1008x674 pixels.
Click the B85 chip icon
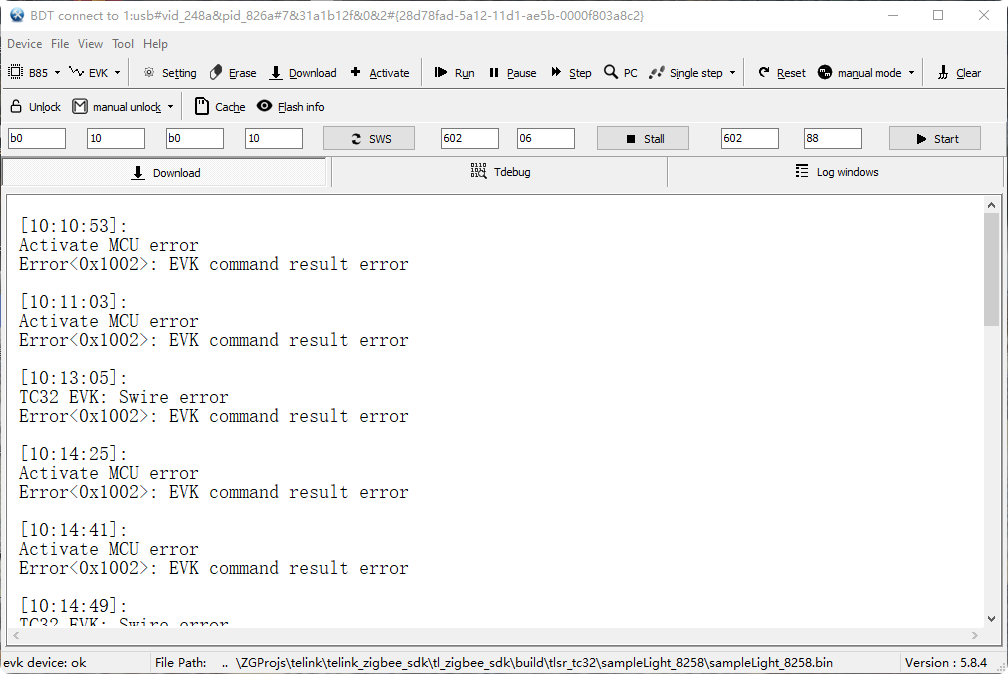(x=15, y=72)
